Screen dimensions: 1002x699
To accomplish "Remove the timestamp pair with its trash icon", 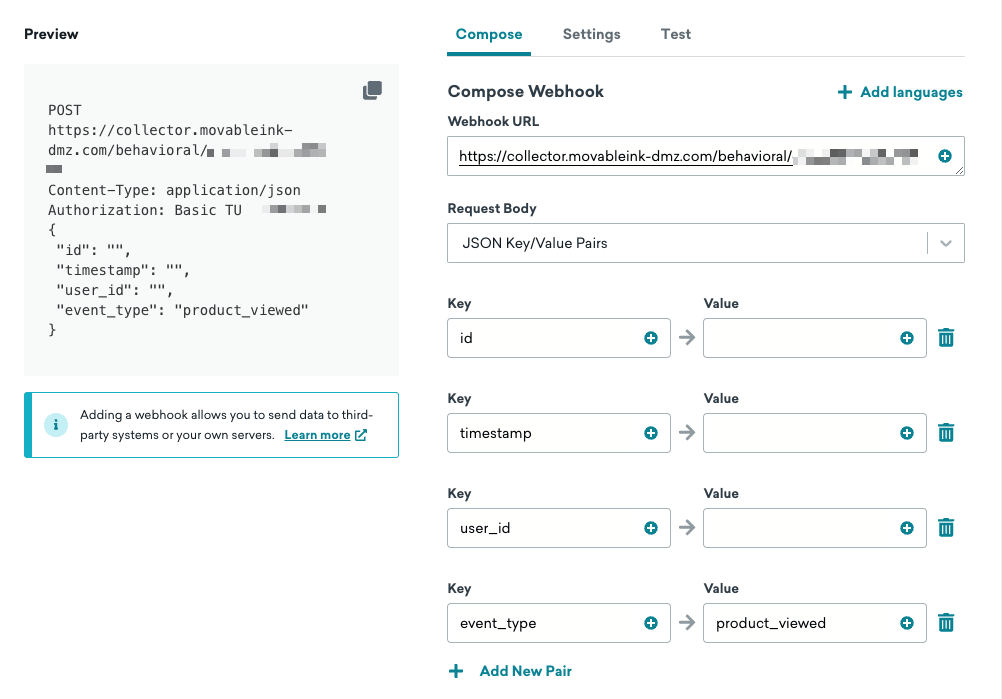I will point(946,432).
